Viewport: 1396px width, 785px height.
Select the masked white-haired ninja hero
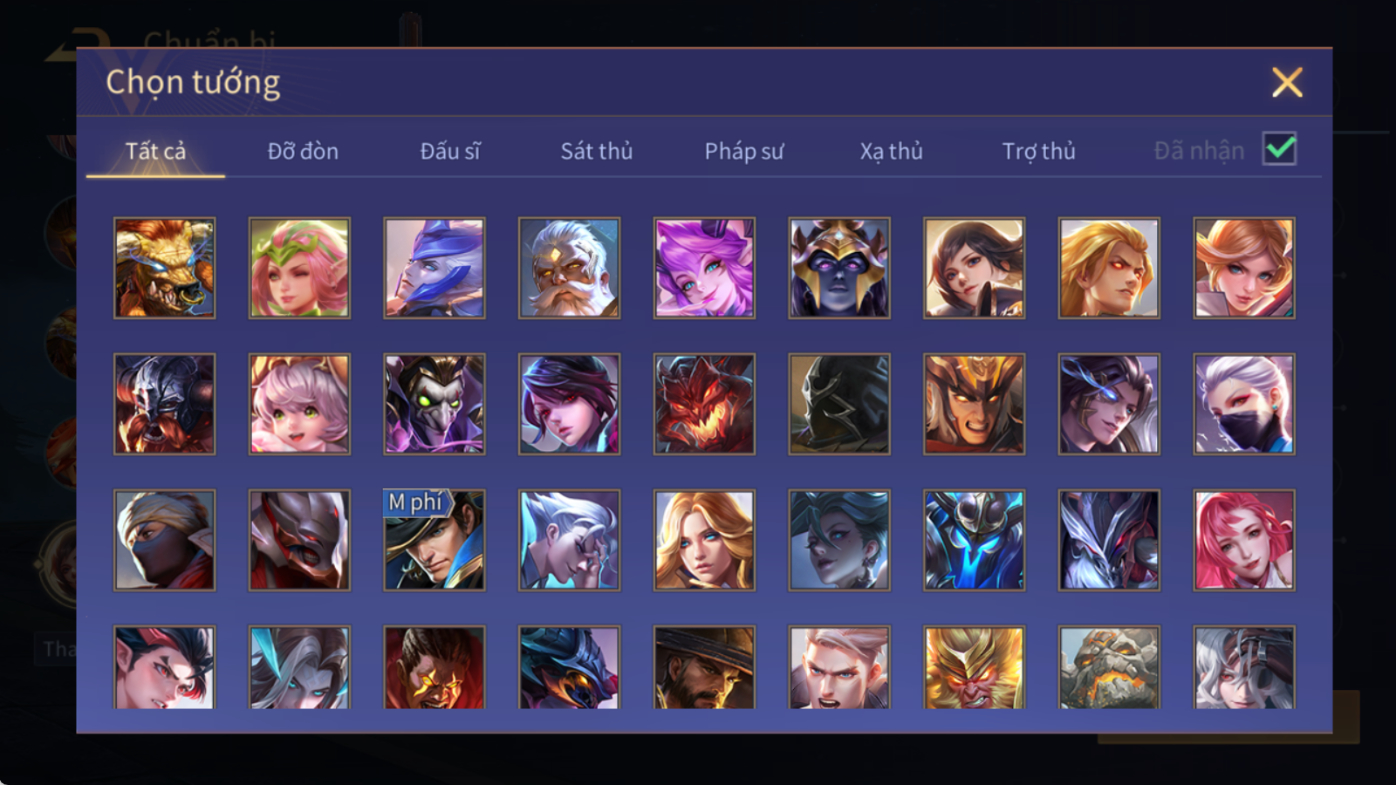coord(1244,404)
